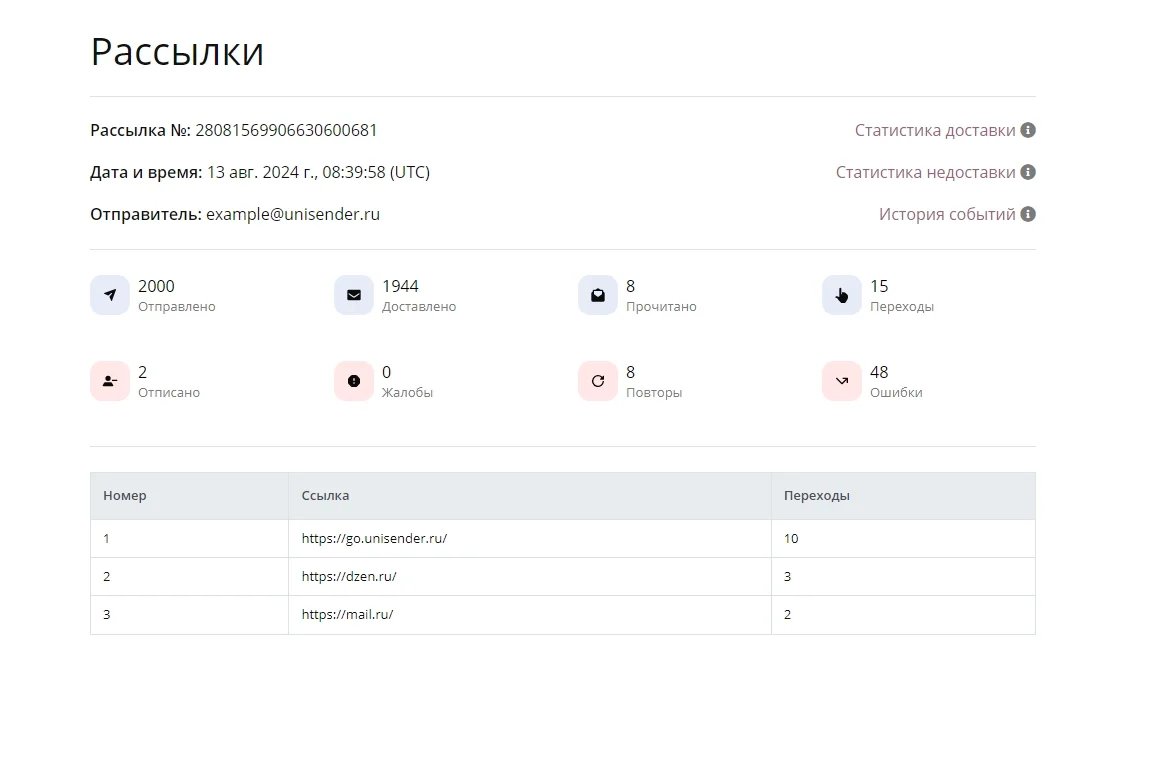Click info icon beside Статистика доставки
The image size is (1155, 759).
1028,130
